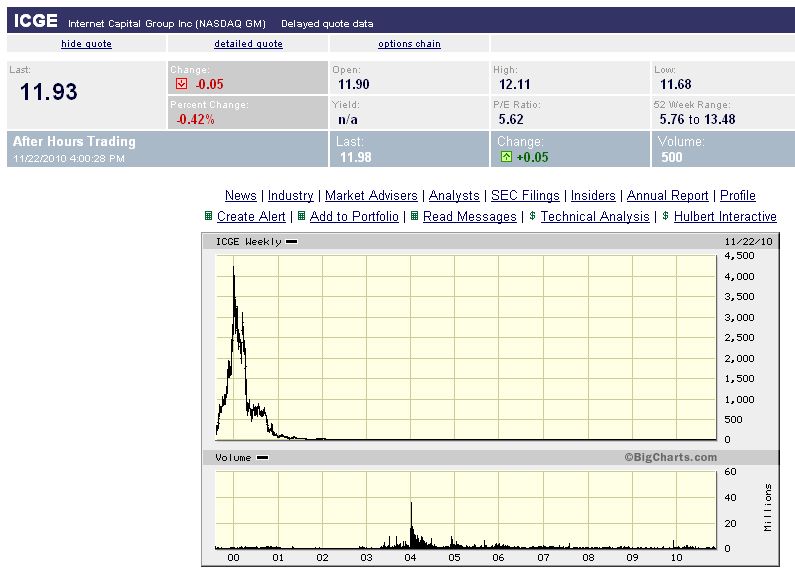Click the green up-arrow after-hours Change icon

(506, 157)
